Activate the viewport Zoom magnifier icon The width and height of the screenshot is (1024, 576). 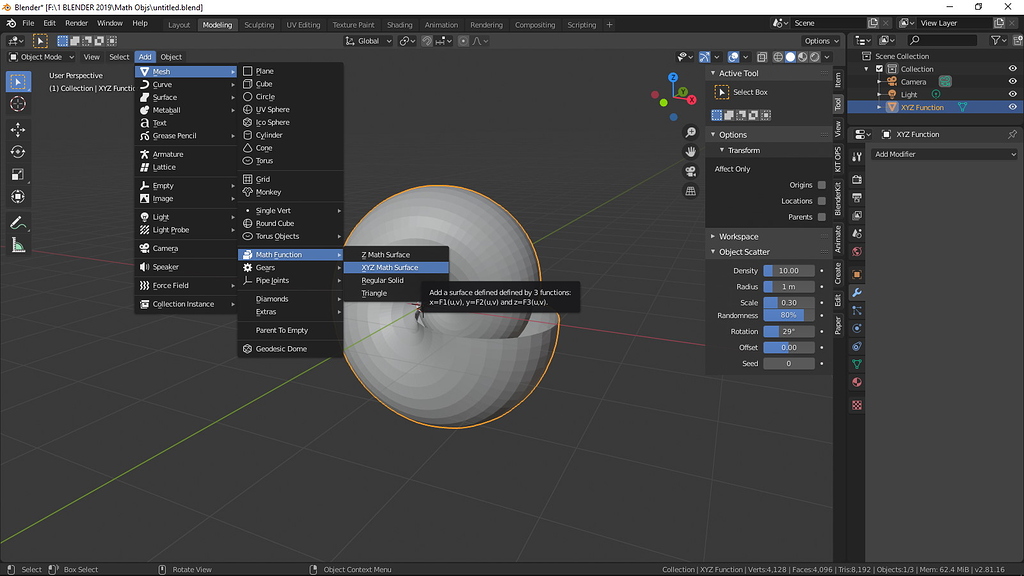(689, 131)
